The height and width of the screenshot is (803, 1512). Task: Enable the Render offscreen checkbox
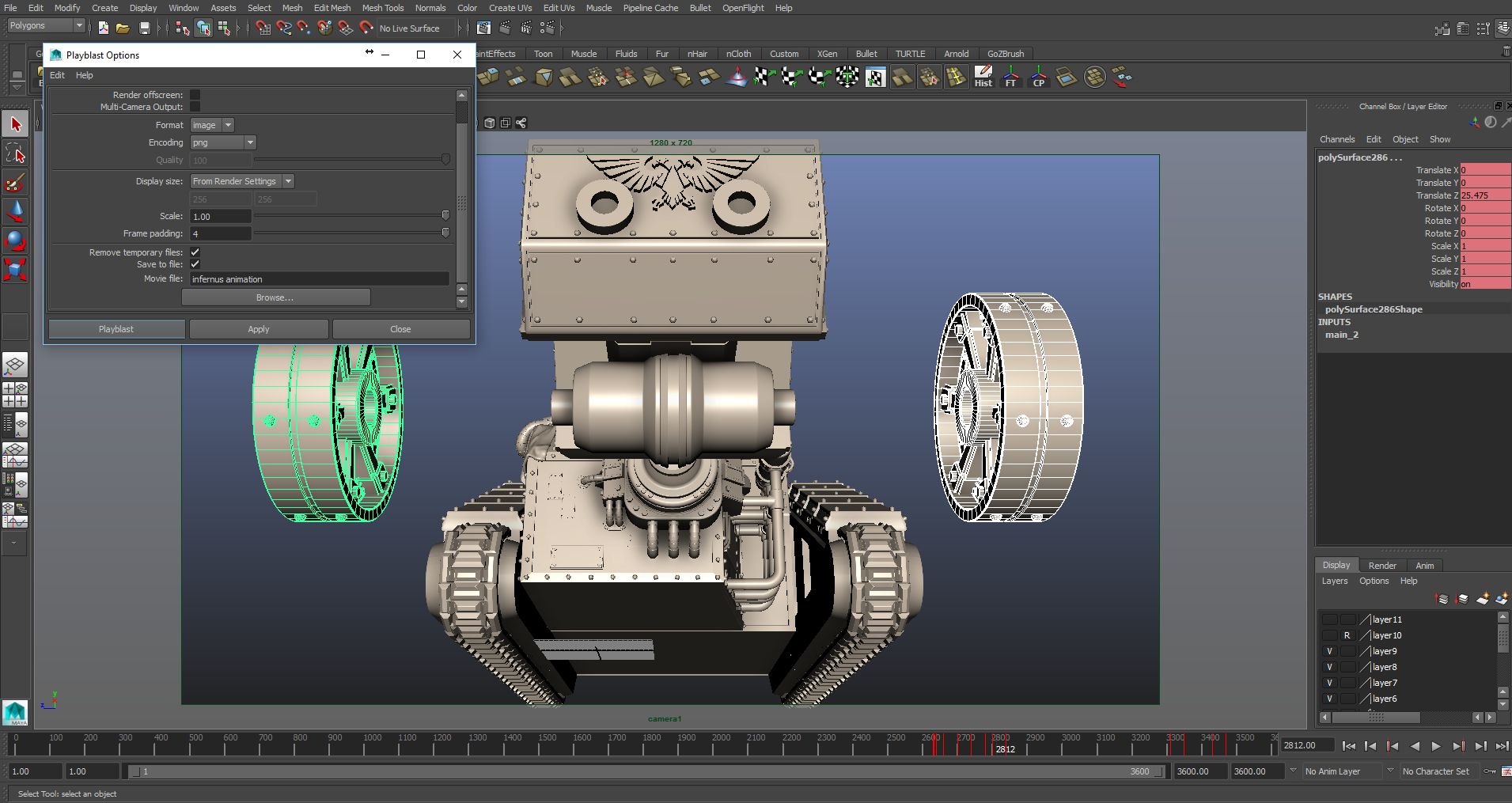[x=195, y=95]
